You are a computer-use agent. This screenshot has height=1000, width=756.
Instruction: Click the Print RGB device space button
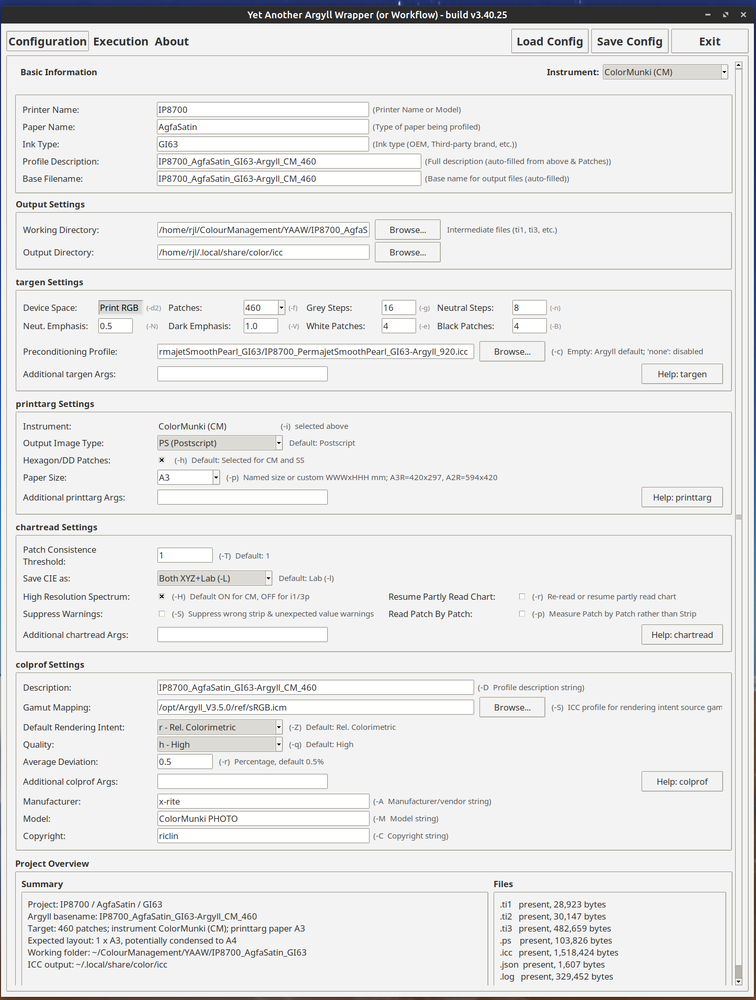pyautogui.click(x=119, y=307)
